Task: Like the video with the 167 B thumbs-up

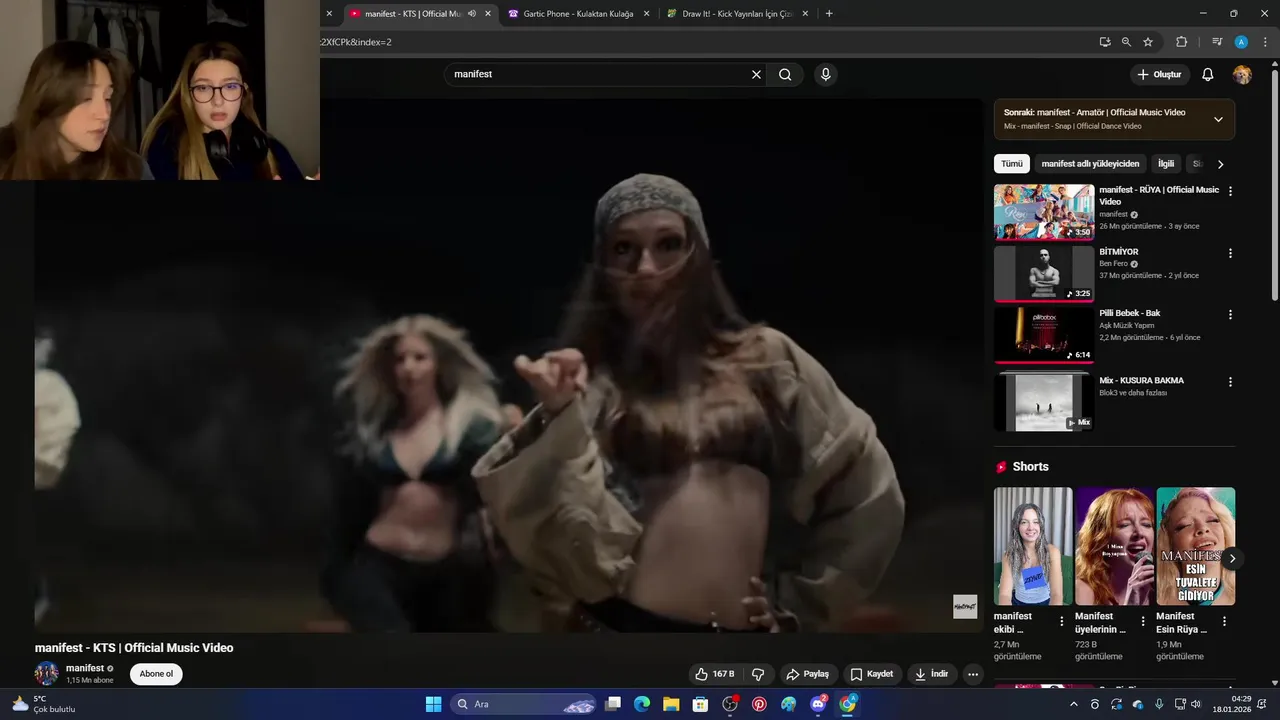Action: click(715, 674)
